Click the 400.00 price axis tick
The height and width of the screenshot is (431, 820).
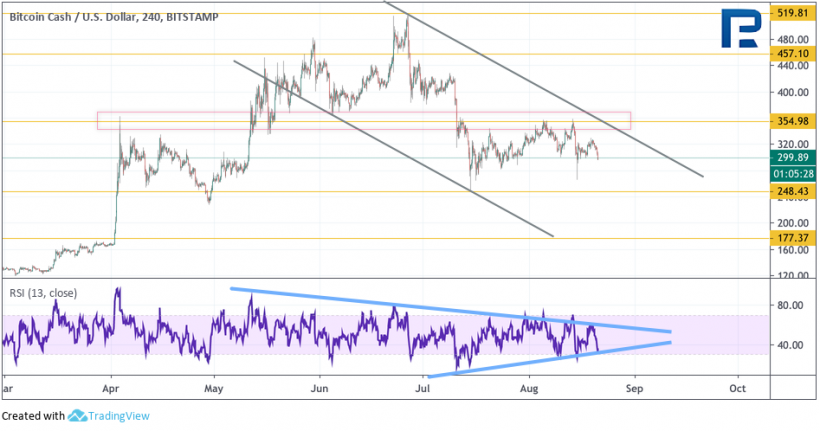click(793, 93)
